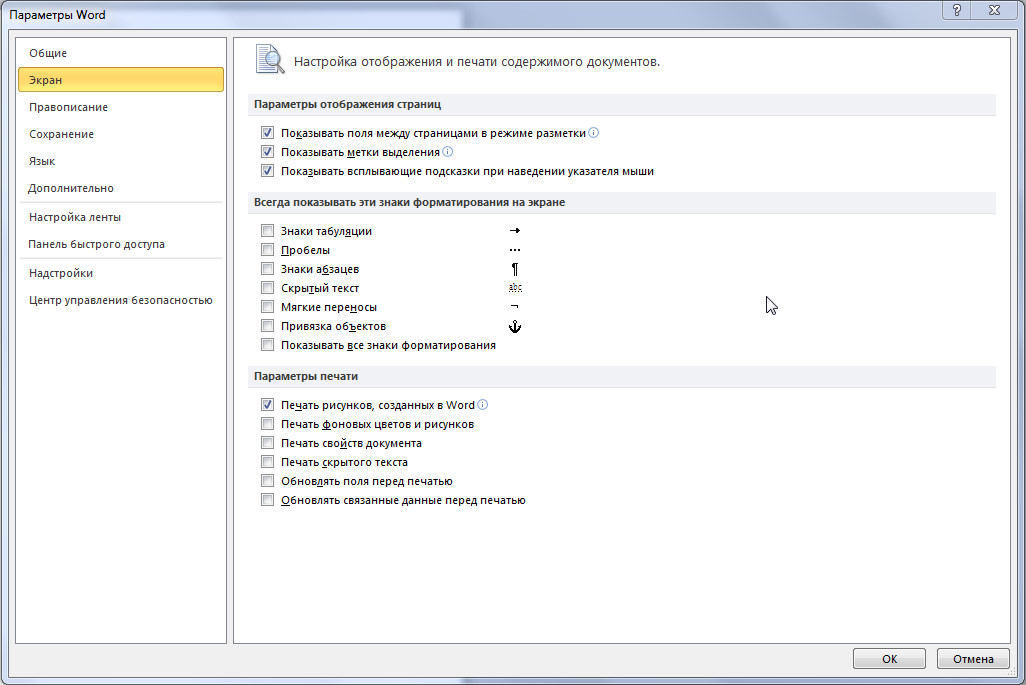Viewport: 1026px width, 685px height.
Task: Uncheck 'Печать рисунков, созданных в Word'
Action: point(267,404)
